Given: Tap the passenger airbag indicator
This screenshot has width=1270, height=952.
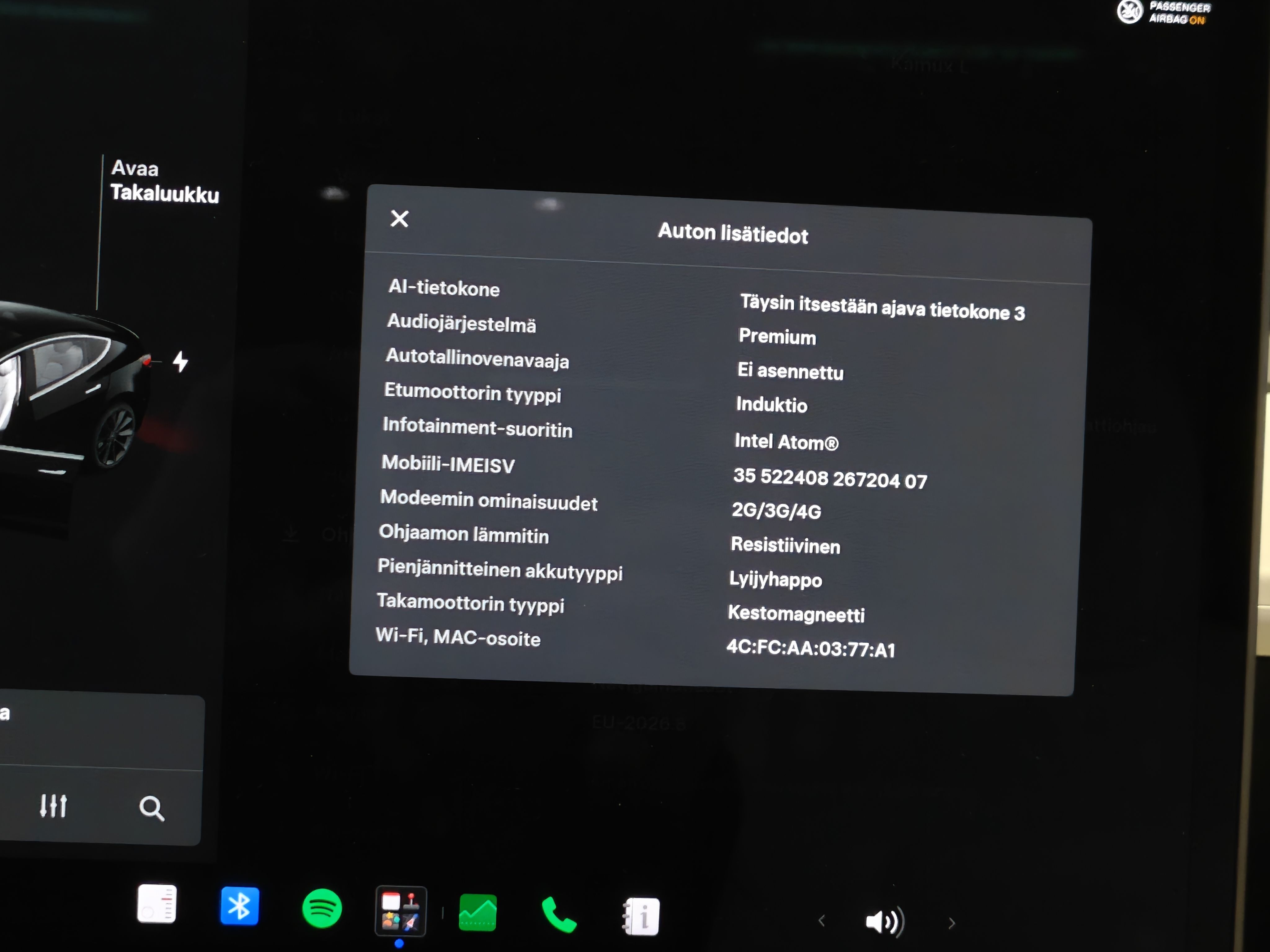Looking at the screenshot, I should [x=1164, y=13].
